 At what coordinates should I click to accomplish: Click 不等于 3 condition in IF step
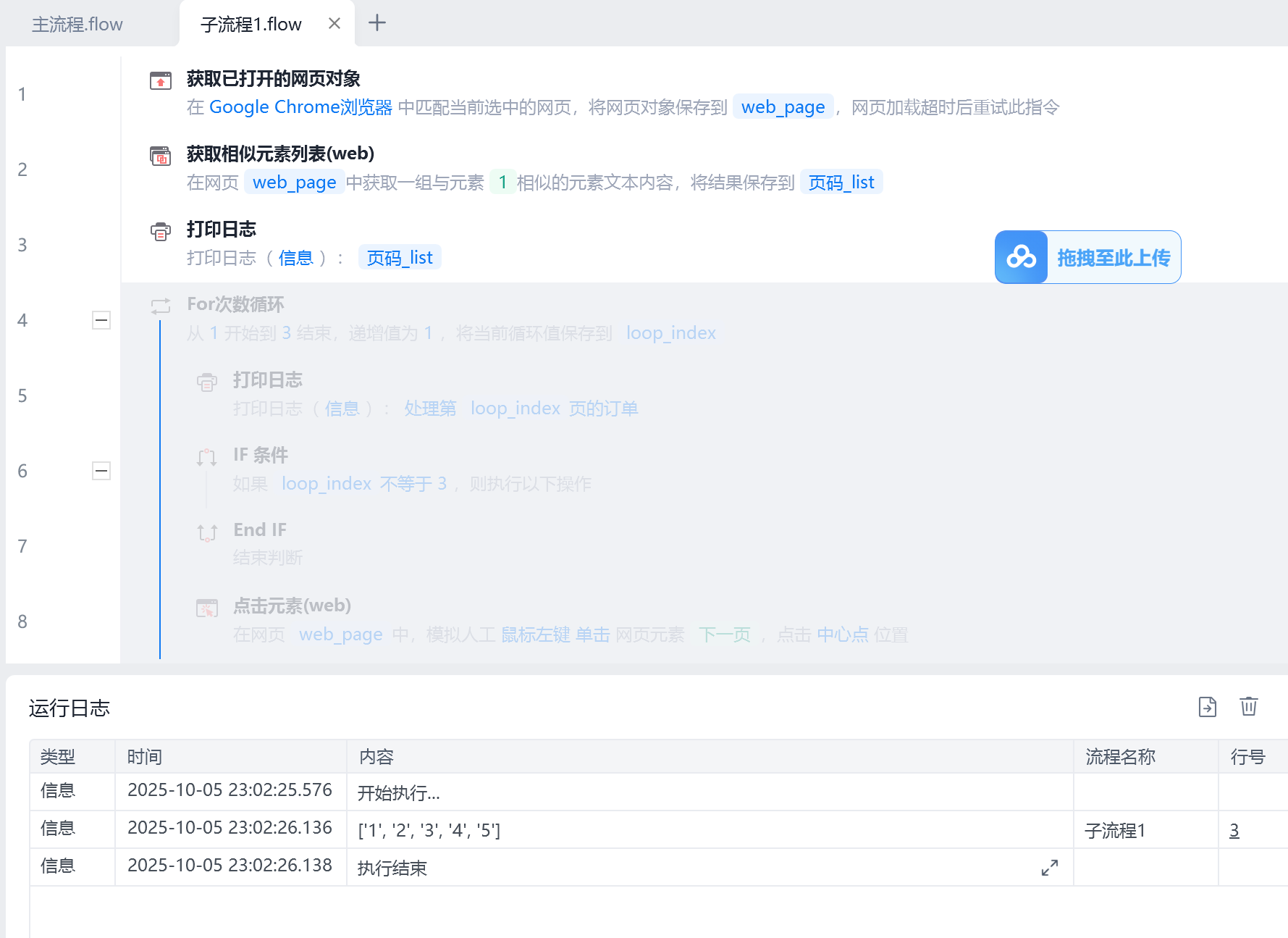[413, 484]
